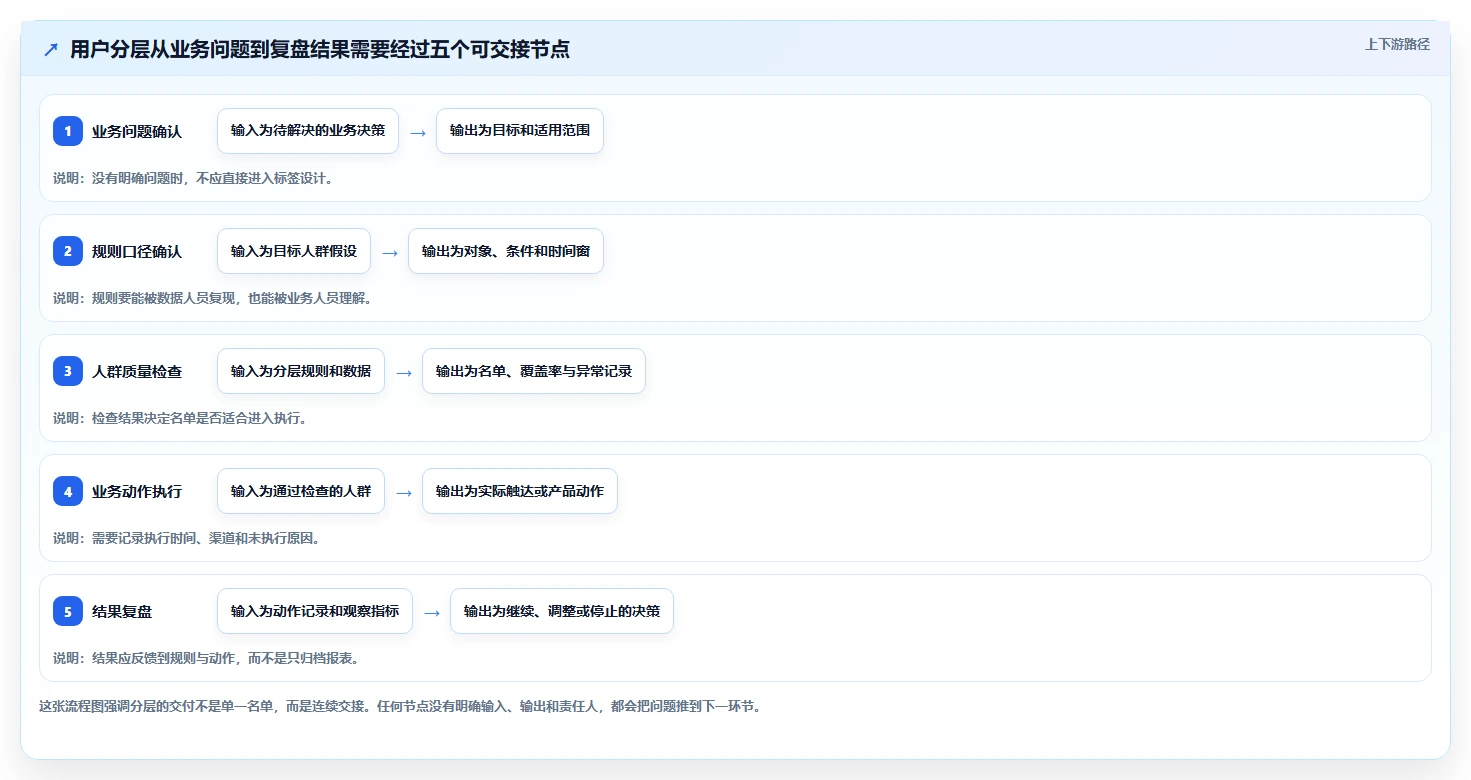This screenshot has width=1471, height=780.
Task: Click the 输出为目标和适用范围 box
Action: pyautogui.click(x=520, y=131)
